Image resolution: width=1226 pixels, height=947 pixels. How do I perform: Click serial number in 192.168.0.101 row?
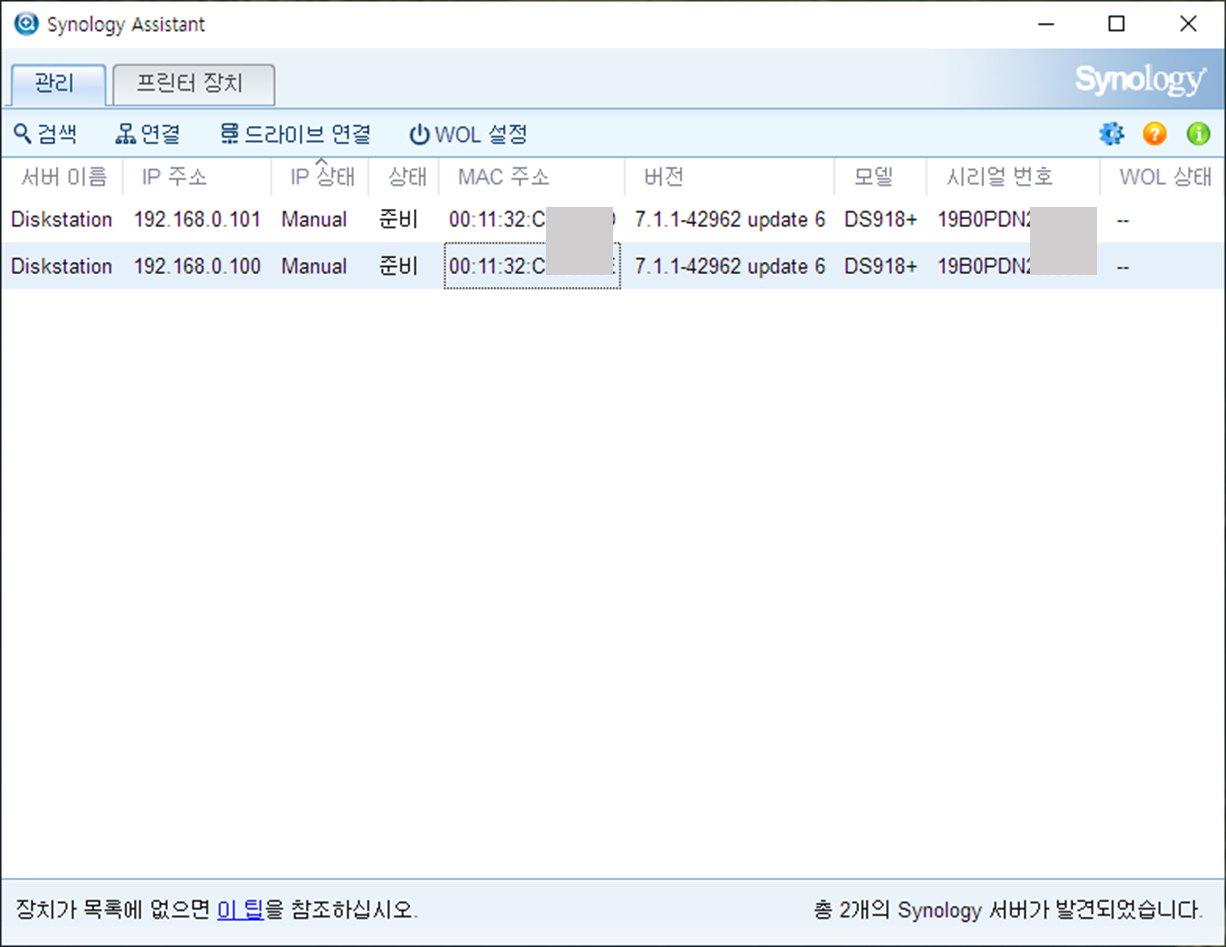pos(1016,219)
